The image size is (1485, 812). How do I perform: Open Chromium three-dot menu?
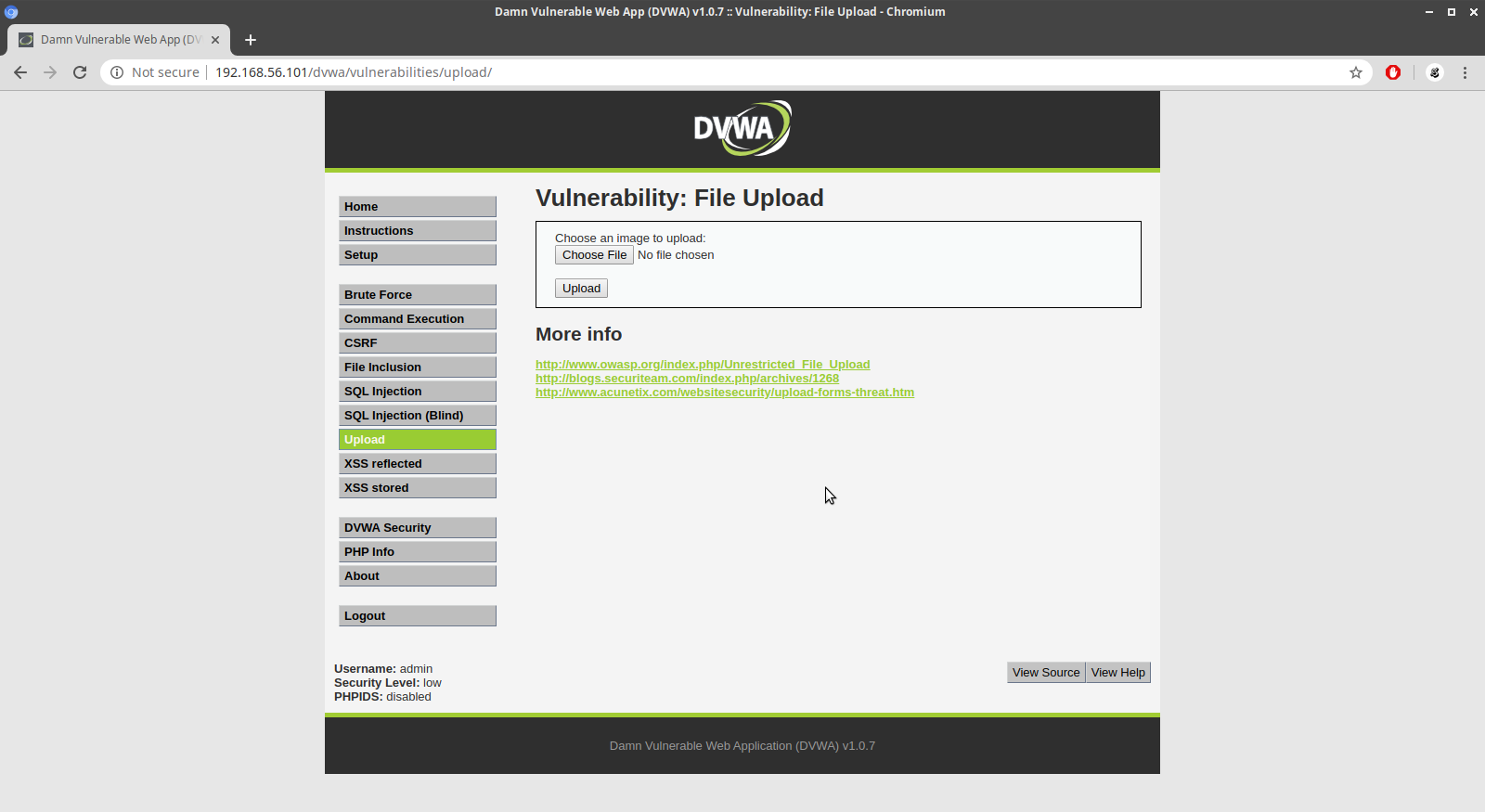pyautogui.click(x=1466, y=72)
